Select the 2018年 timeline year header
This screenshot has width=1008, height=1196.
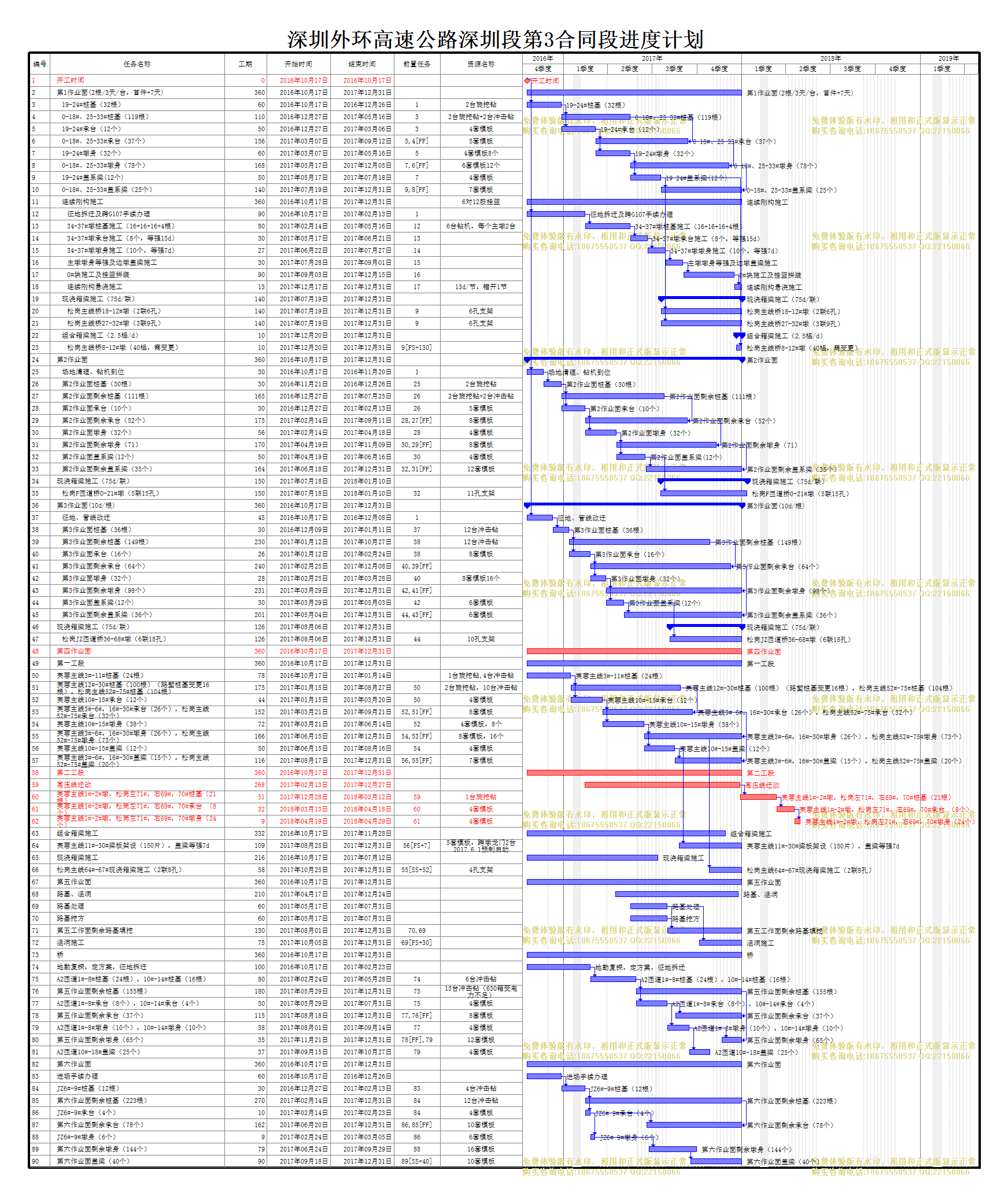click(830, 58)
